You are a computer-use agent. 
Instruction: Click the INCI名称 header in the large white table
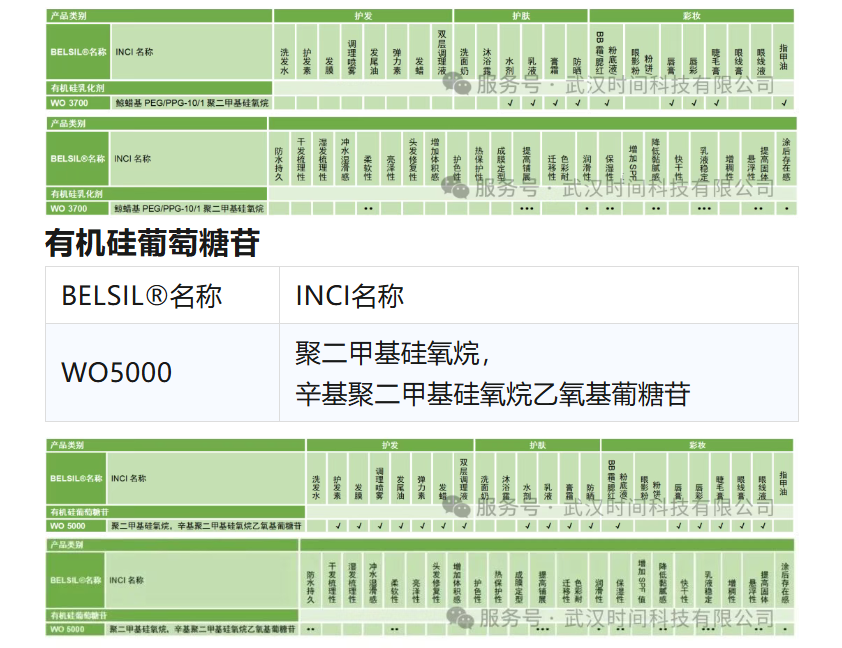pos(349,296)
